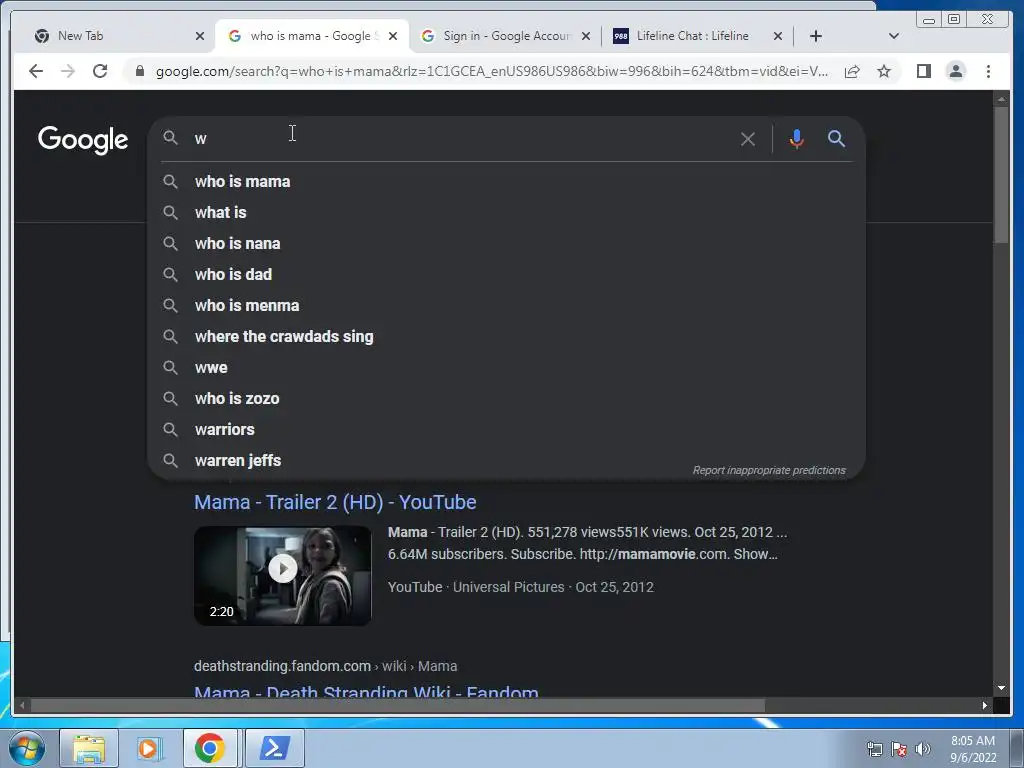Open 'Mama - Trailer 2 (HD) - YouTube' link

click(335, 502)
